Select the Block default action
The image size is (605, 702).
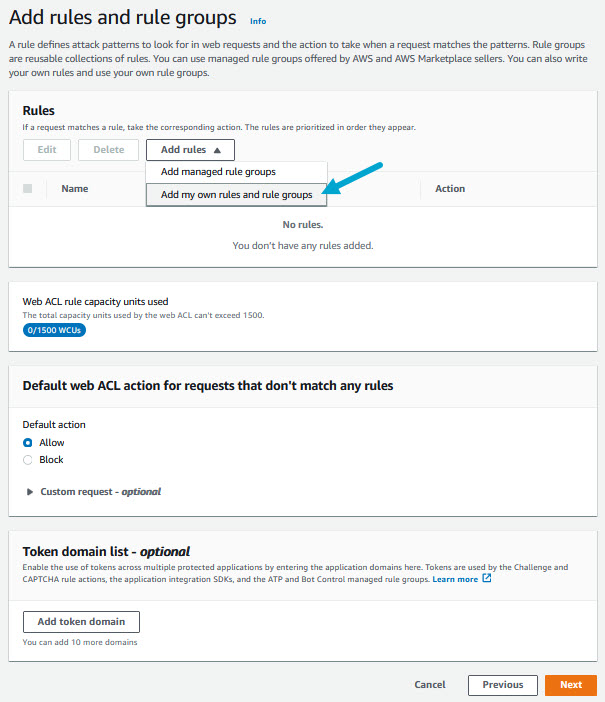click(28, 460)
